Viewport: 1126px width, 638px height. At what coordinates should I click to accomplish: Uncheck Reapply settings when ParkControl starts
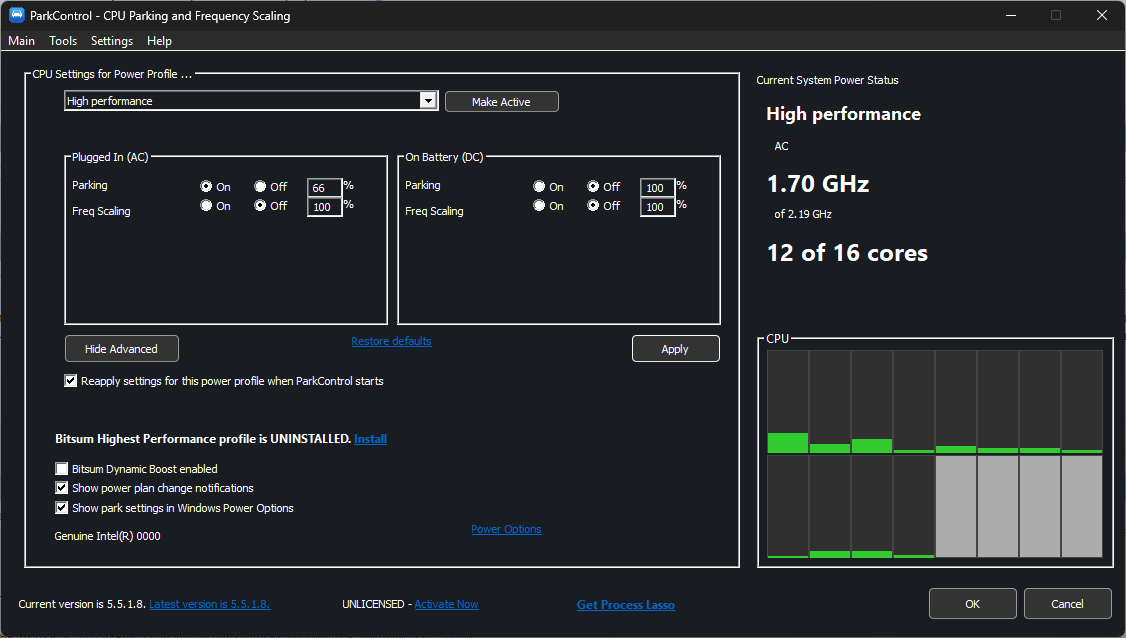(70, 381)
